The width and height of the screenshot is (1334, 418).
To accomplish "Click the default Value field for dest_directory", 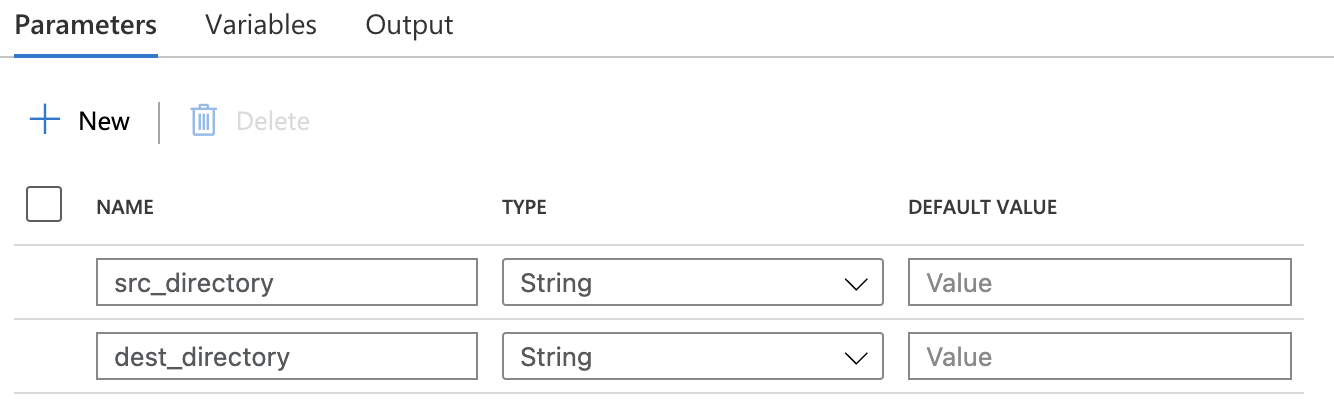I will tap(1099, 357).
